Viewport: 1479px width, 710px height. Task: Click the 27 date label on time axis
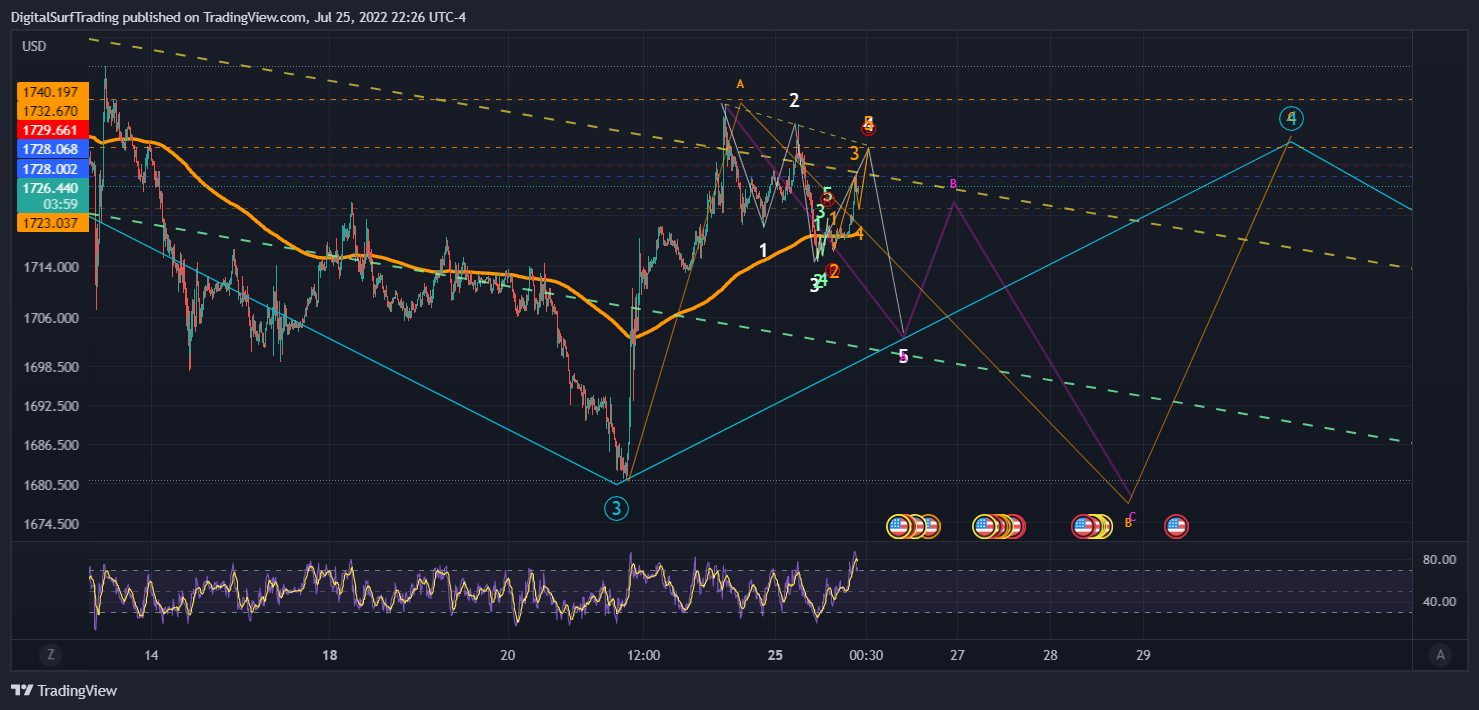pyautogui.click(x=957, y=656)
